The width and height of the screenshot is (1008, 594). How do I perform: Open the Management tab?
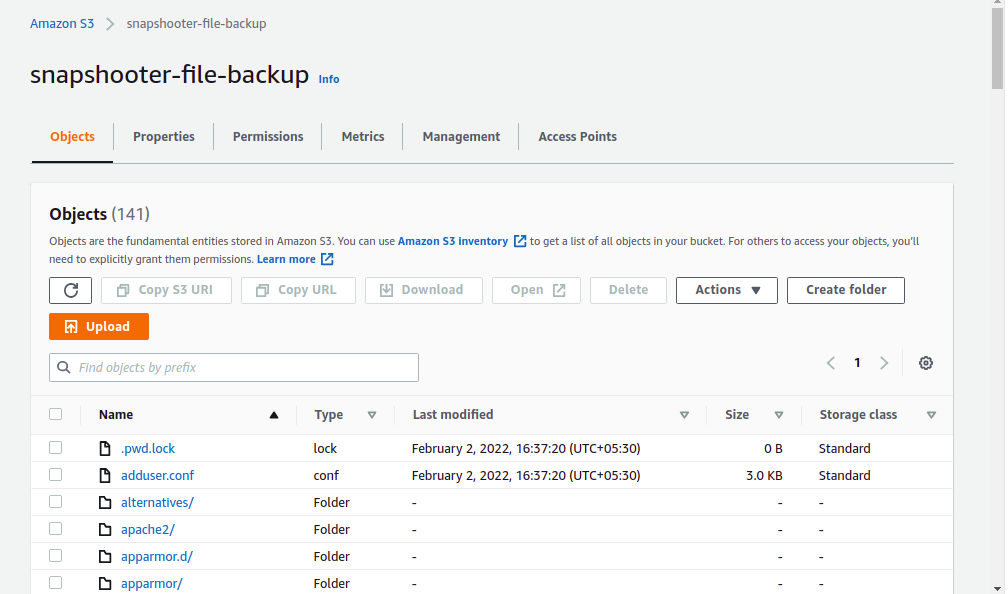(461, 137)
